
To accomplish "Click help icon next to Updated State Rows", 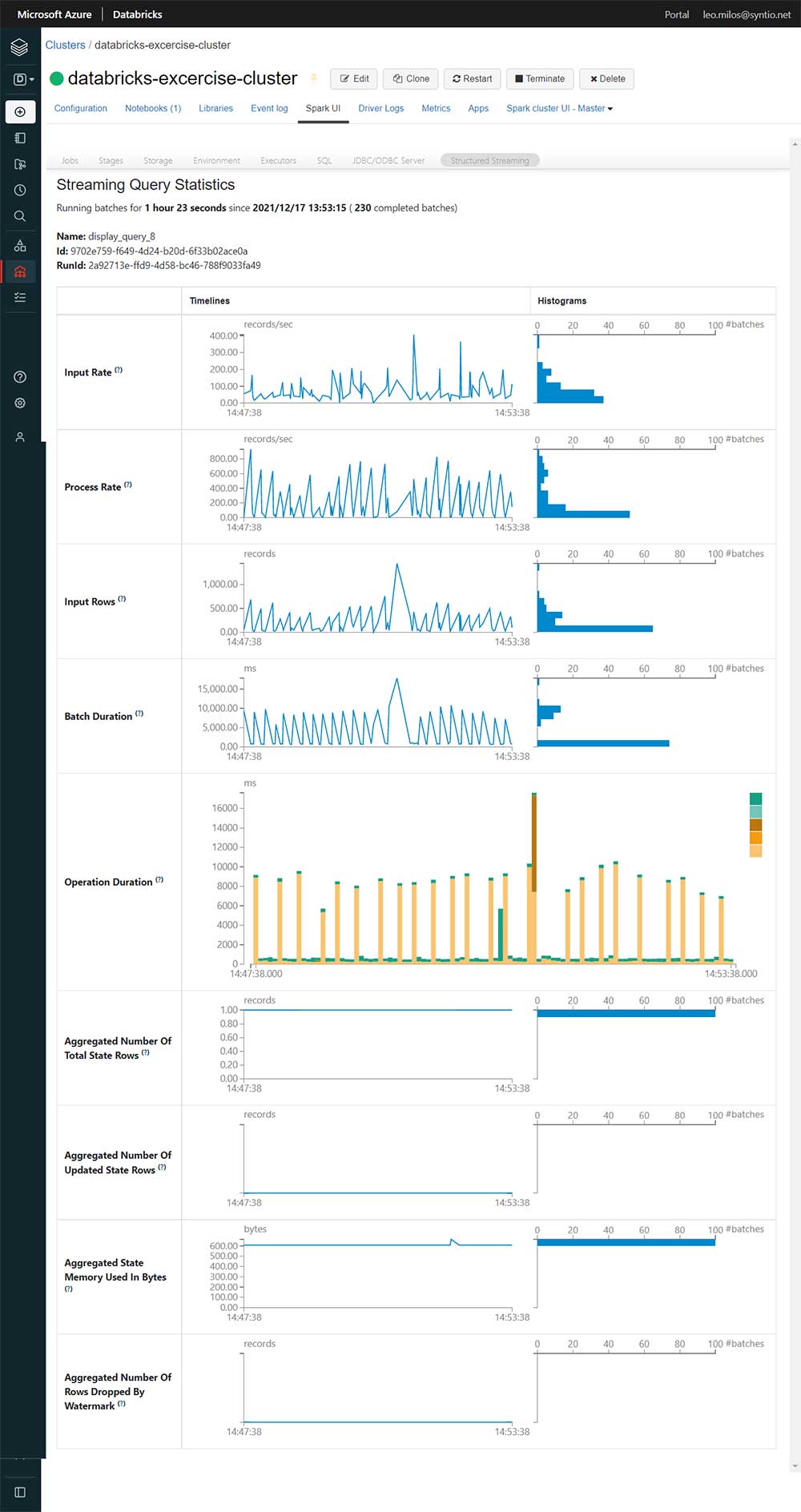I will tap(163, 1168).
